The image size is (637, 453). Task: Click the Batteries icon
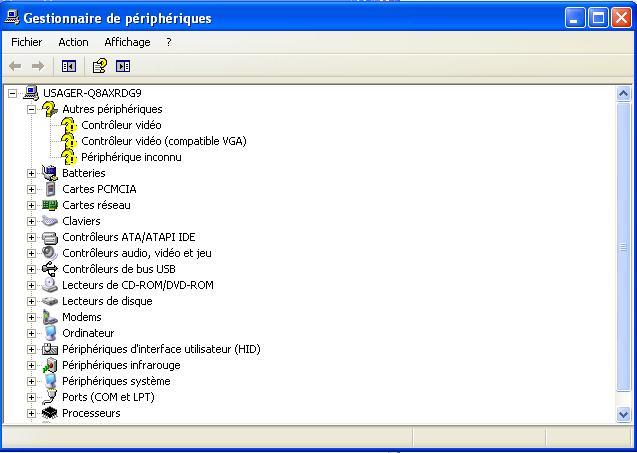50,173
